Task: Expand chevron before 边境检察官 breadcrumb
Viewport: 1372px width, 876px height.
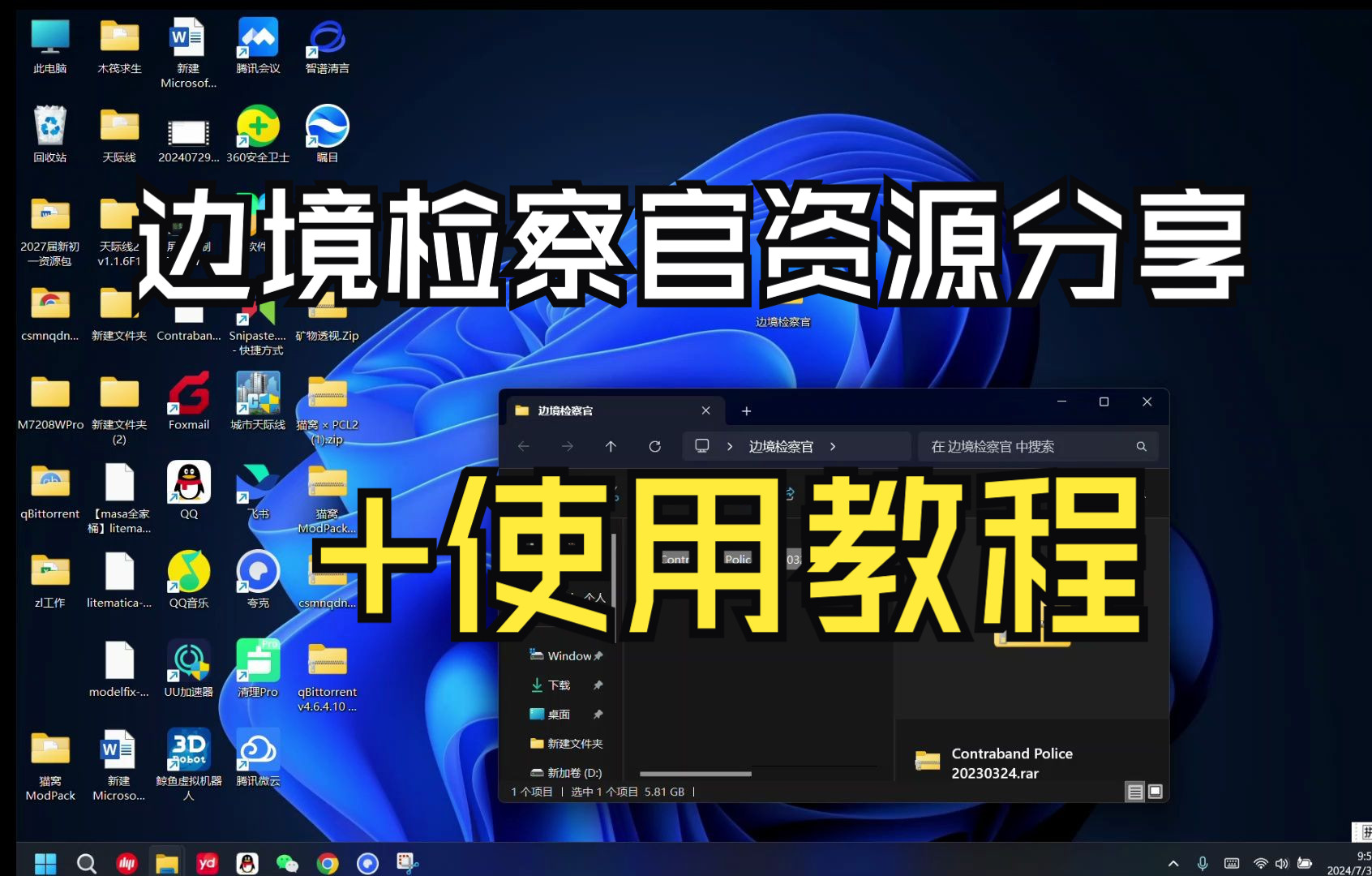Action: (730, 446)
